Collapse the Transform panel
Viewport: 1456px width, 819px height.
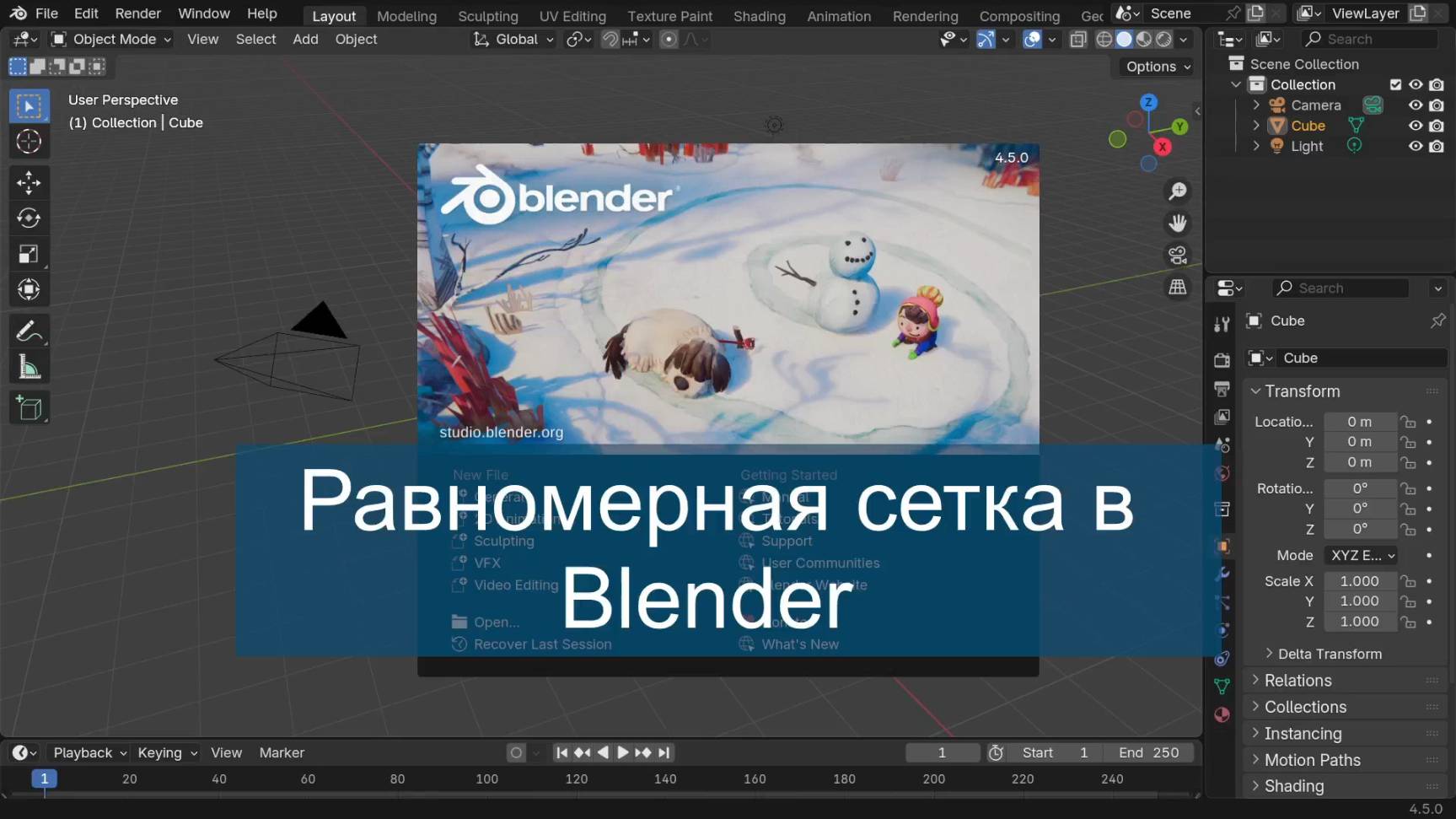(1256, 391)
